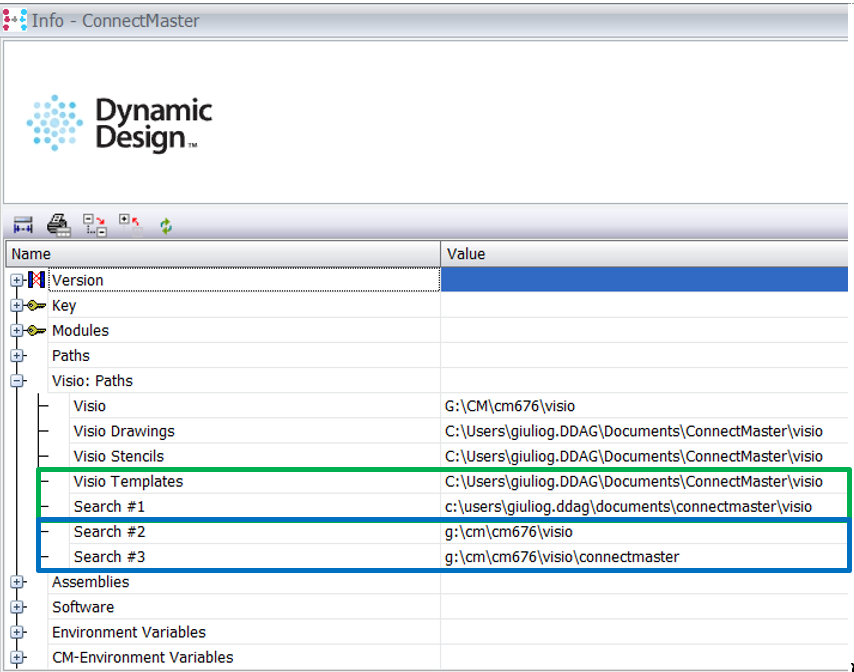Viewport: 854px width, 672px height.
Task: Click the Value column header
Action: pyautogui.click(x=644, y=254)
